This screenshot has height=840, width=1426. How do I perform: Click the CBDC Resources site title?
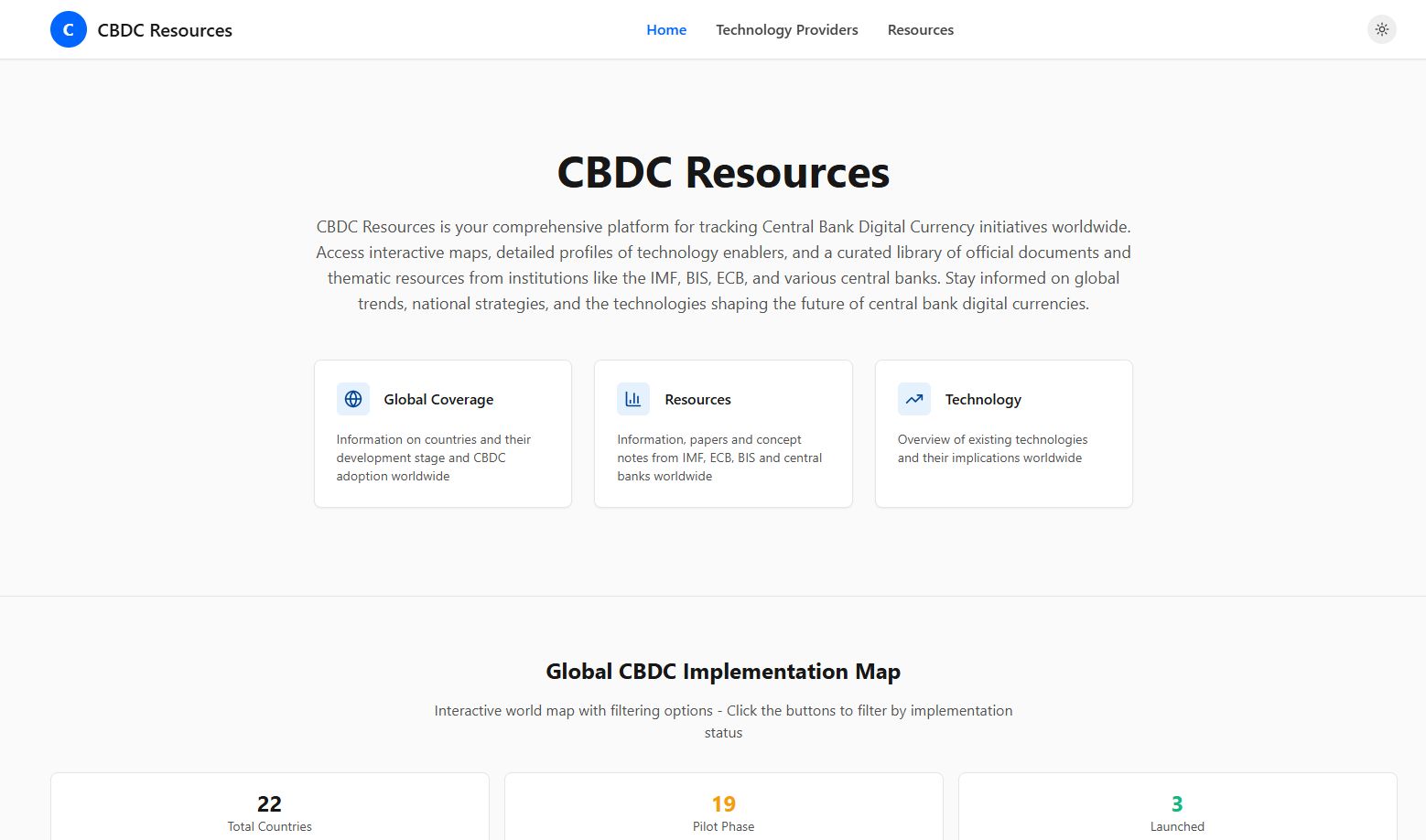point(165,29)
